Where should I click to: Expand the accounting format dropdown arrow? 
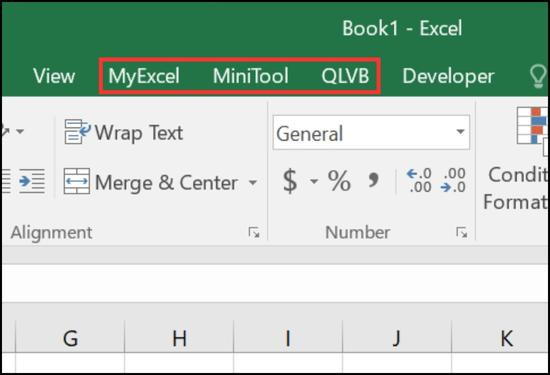point(314,181)
